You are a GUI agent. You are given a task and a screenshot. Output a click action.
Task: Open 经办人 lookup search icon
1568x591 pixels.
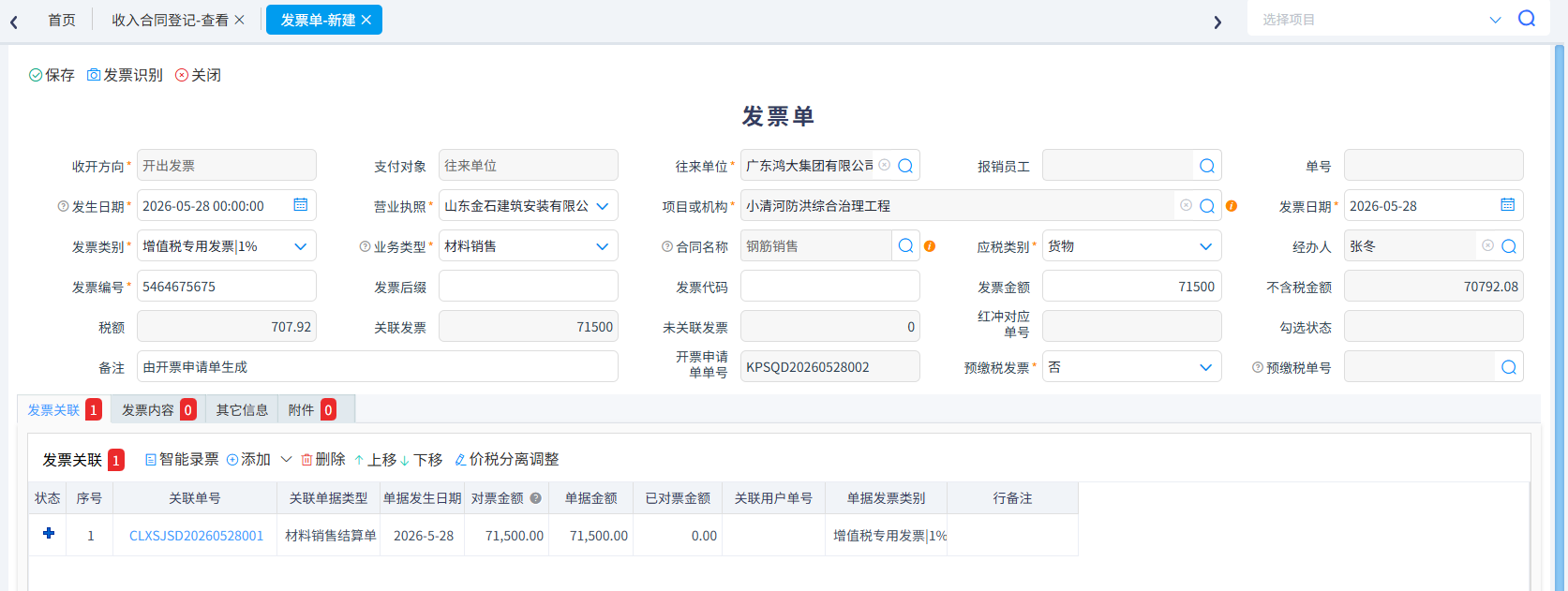pyautogui.click(x=1509, y=246)
